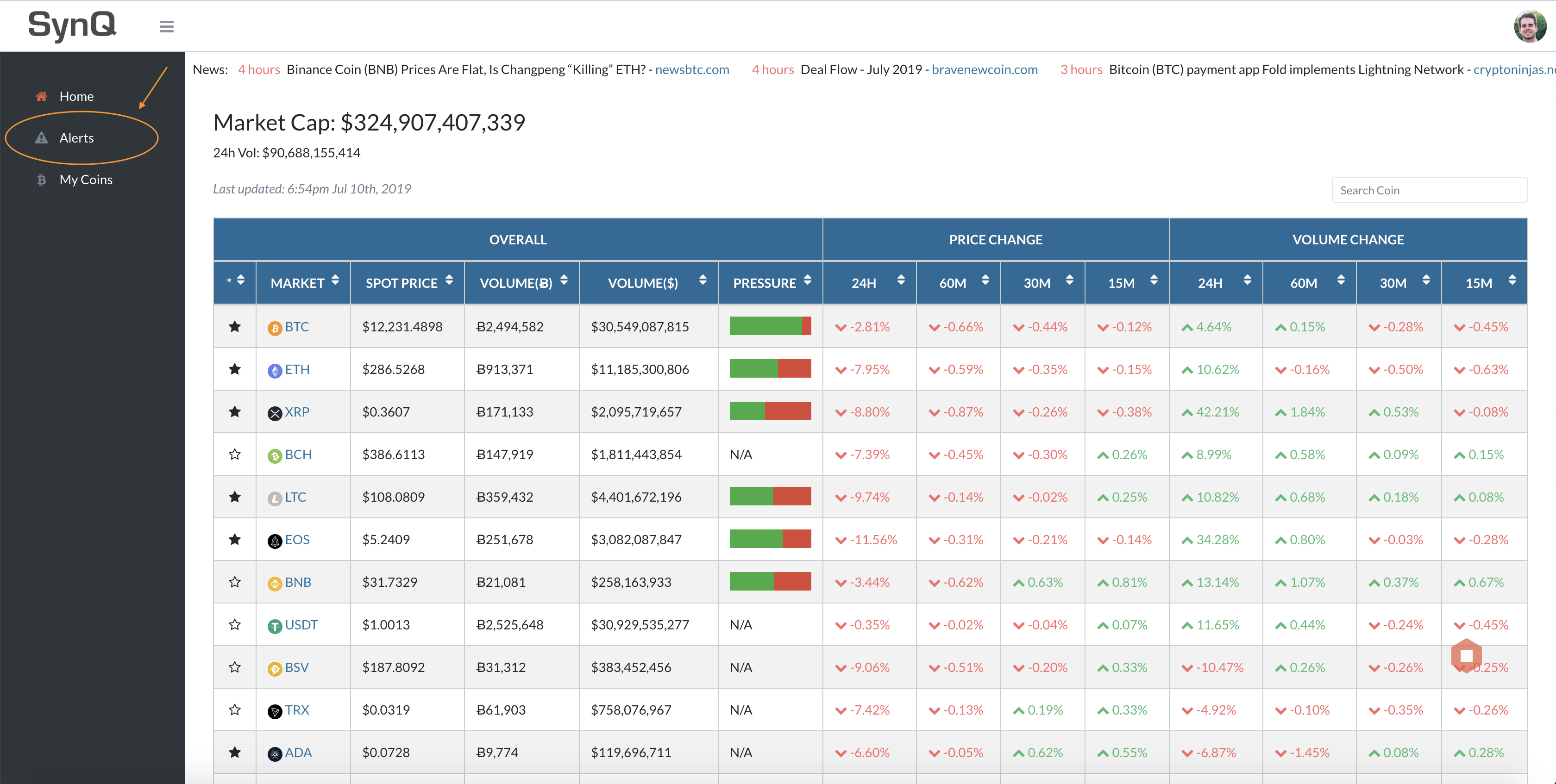Click the BNB coin logo icon
Screen dimensions: 1556x784
point(275,584)
